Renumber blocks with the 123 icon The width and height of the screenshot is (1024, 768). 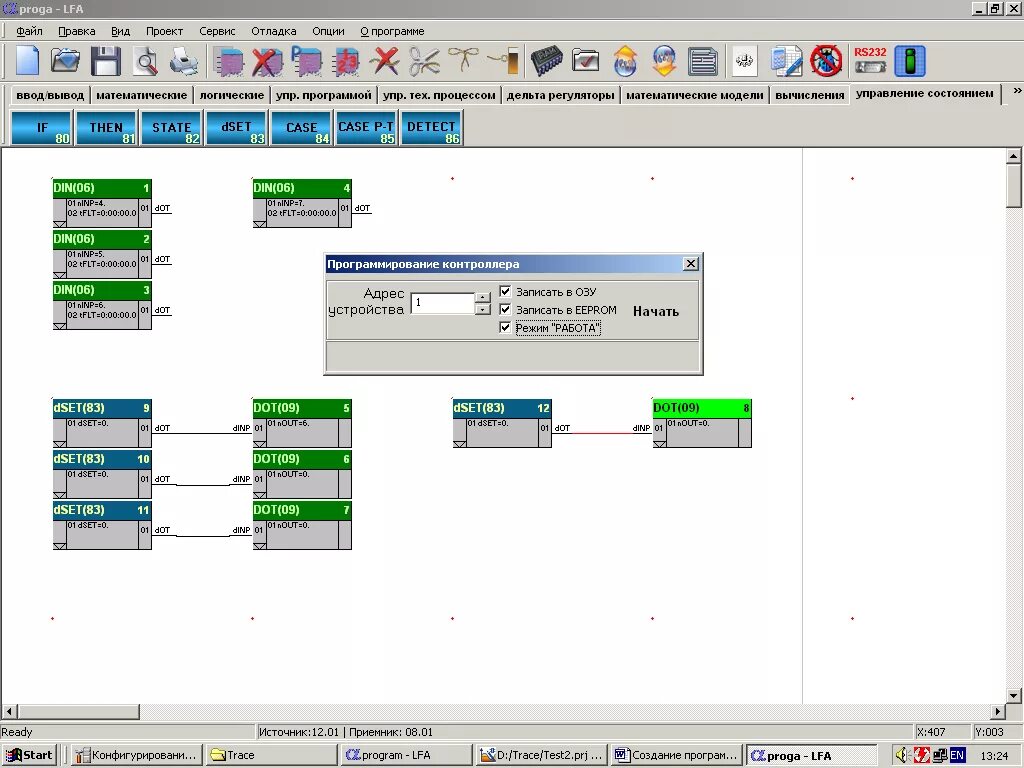click(346, 62)
